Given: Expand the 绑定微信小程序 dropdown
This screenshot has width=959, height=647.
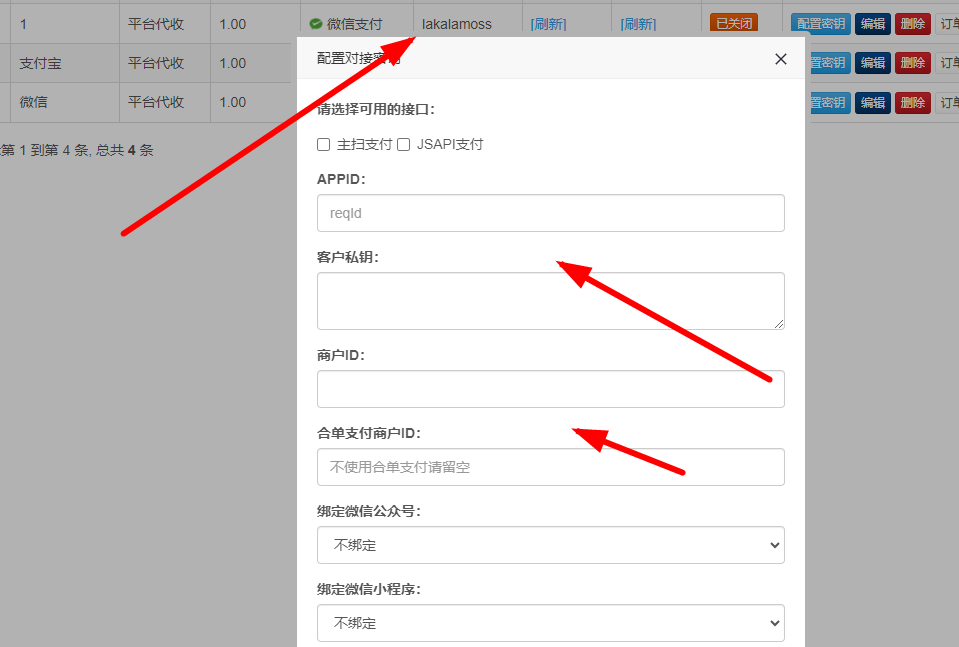Looking at the screenshot, I should tap(550, 623).
